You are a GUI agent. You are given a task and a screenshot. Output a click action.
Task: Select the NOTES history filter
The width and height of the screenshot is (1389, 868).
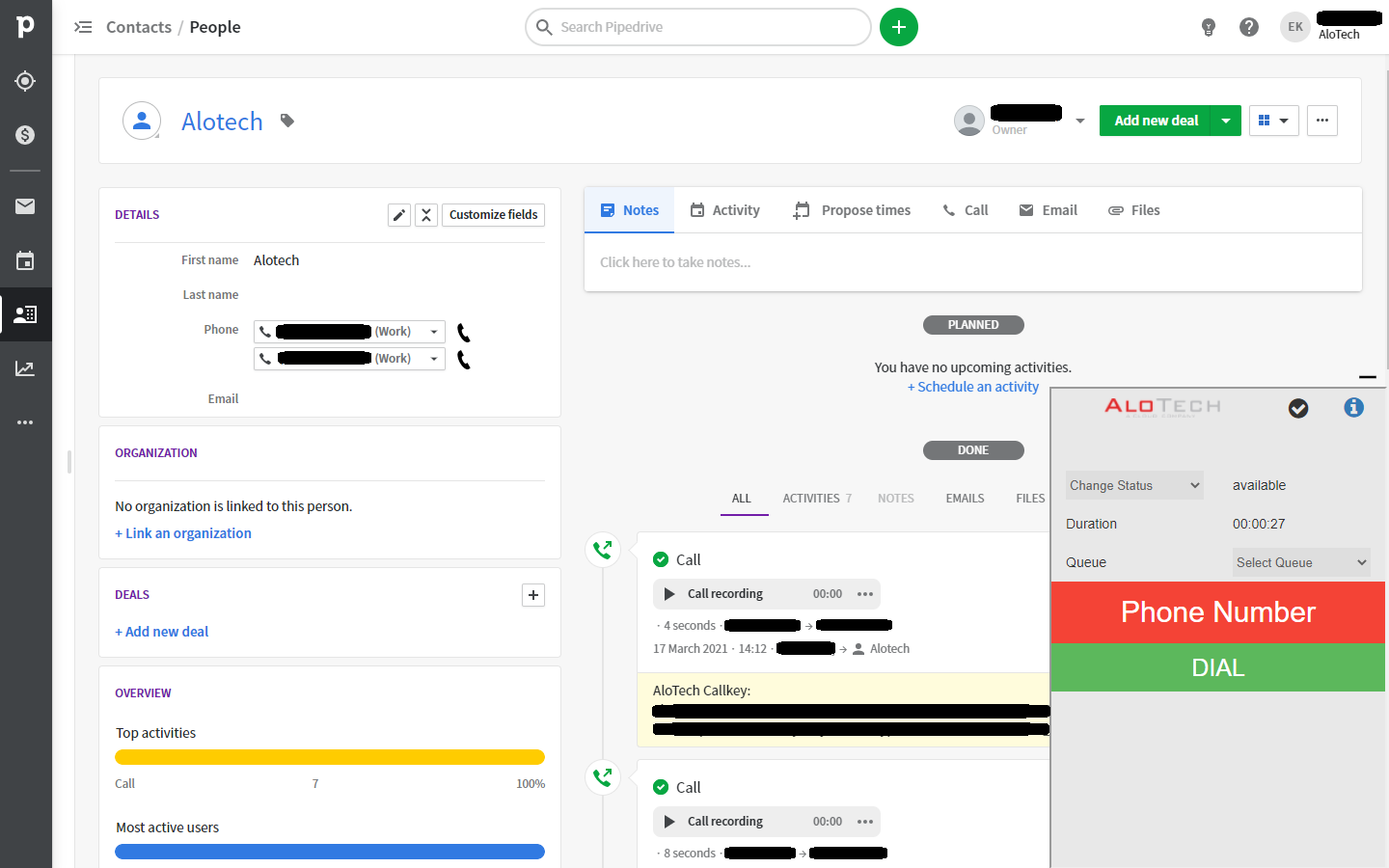[896, 499]
